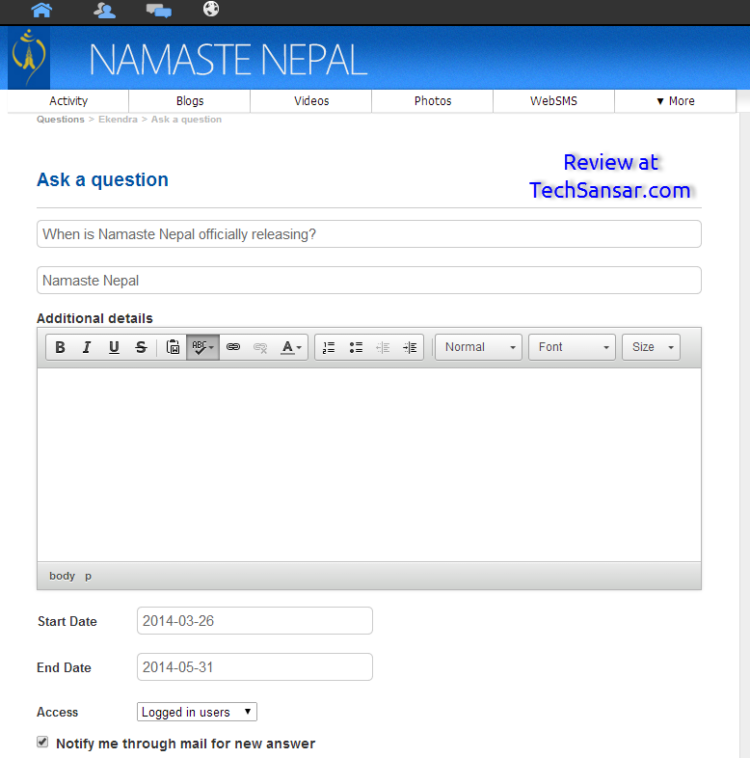Click the unlink icon
The width and height of the screenshot is (750, 758).
pos(260,347)
